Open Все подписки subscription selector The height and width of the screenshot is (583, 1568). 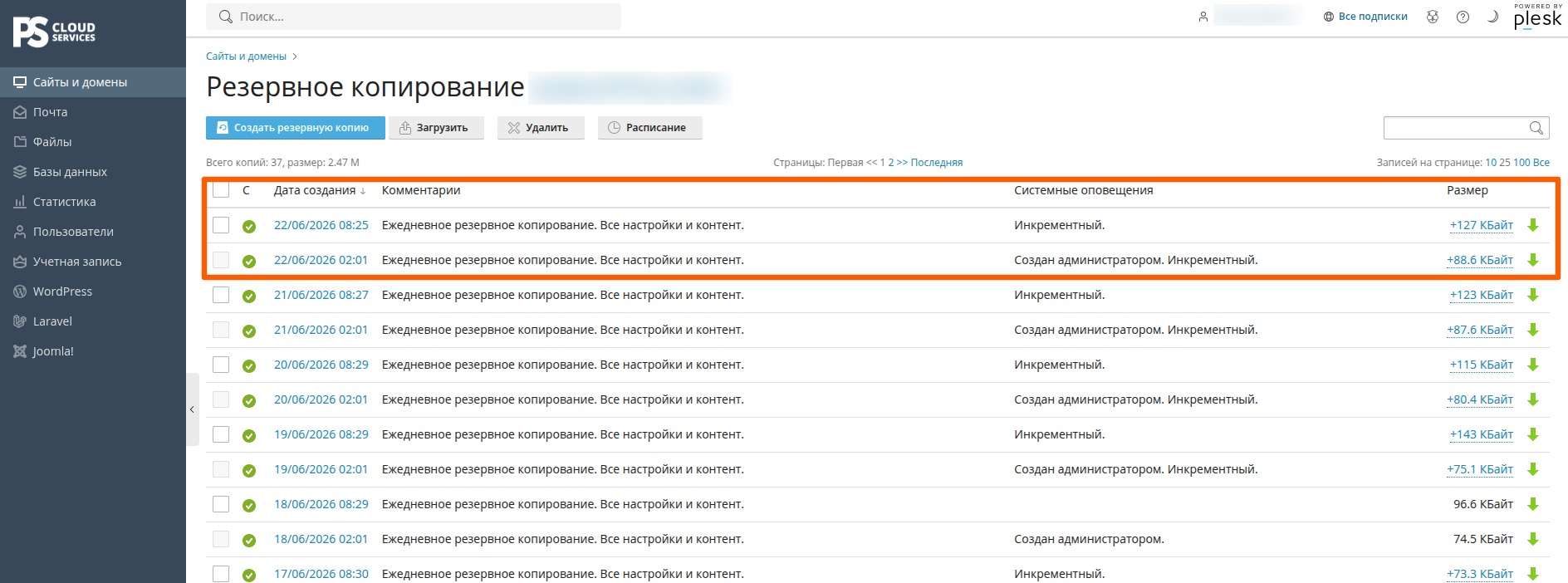pyautogui.click(x=1365, y=17)
